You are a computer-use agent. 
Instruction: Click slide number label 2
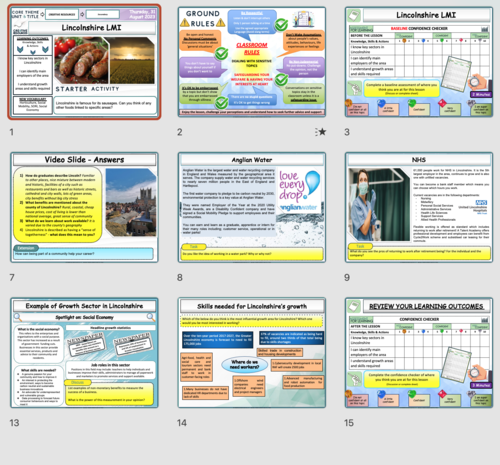coord(180,132)
